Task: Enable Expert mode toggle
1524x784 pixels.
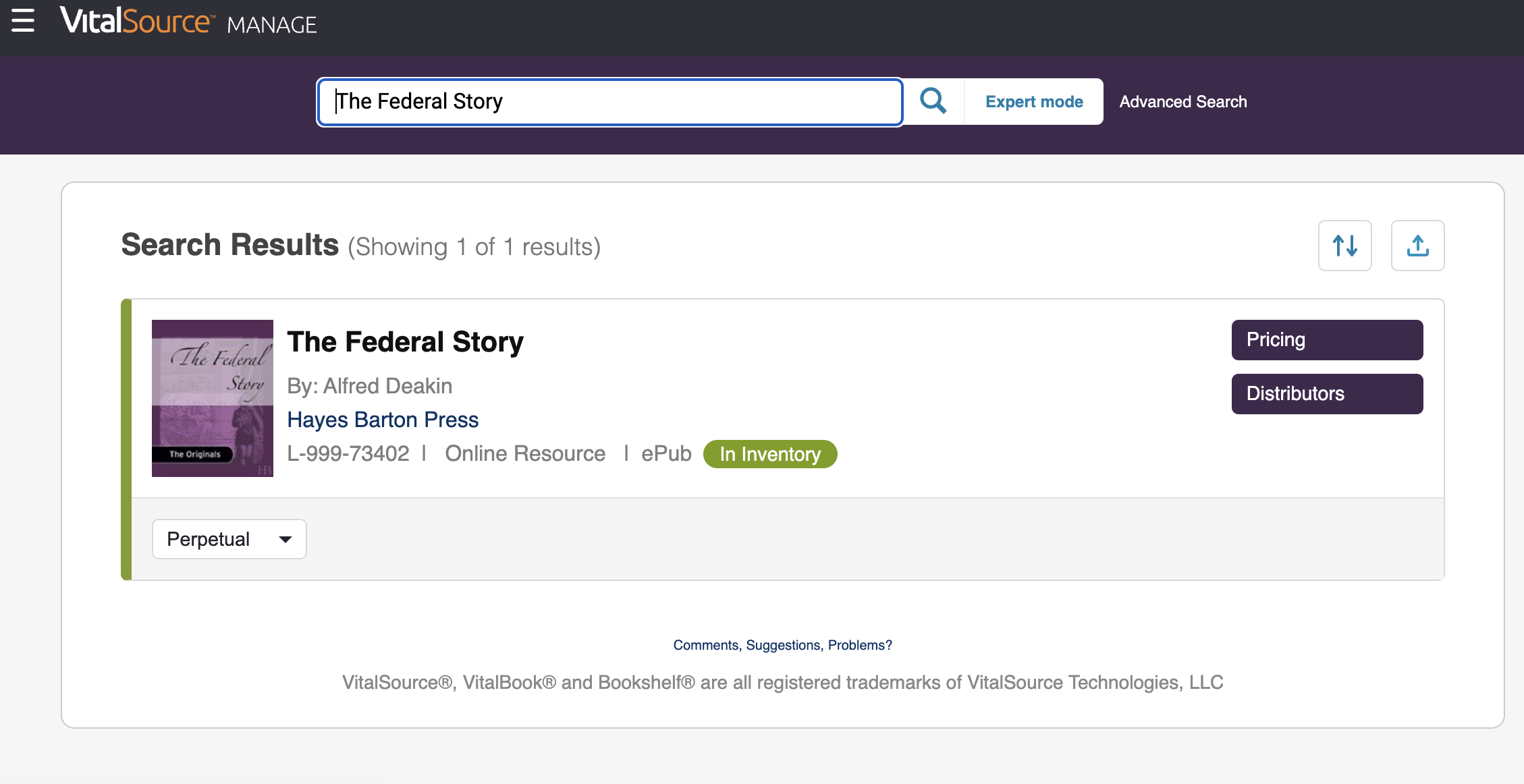Action: click(1034, 101)
